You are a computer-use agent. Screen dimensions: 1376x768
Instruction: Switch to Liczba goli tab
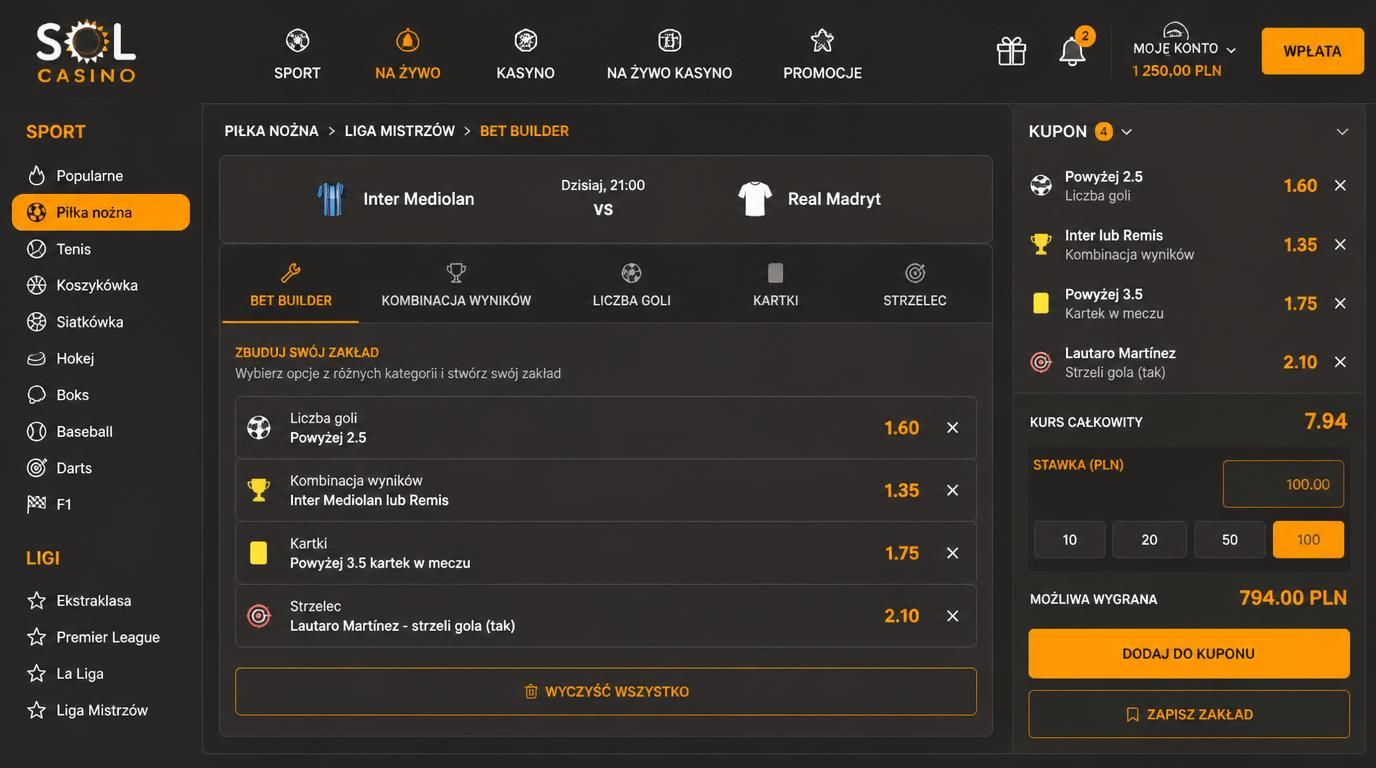click(631, 285)
